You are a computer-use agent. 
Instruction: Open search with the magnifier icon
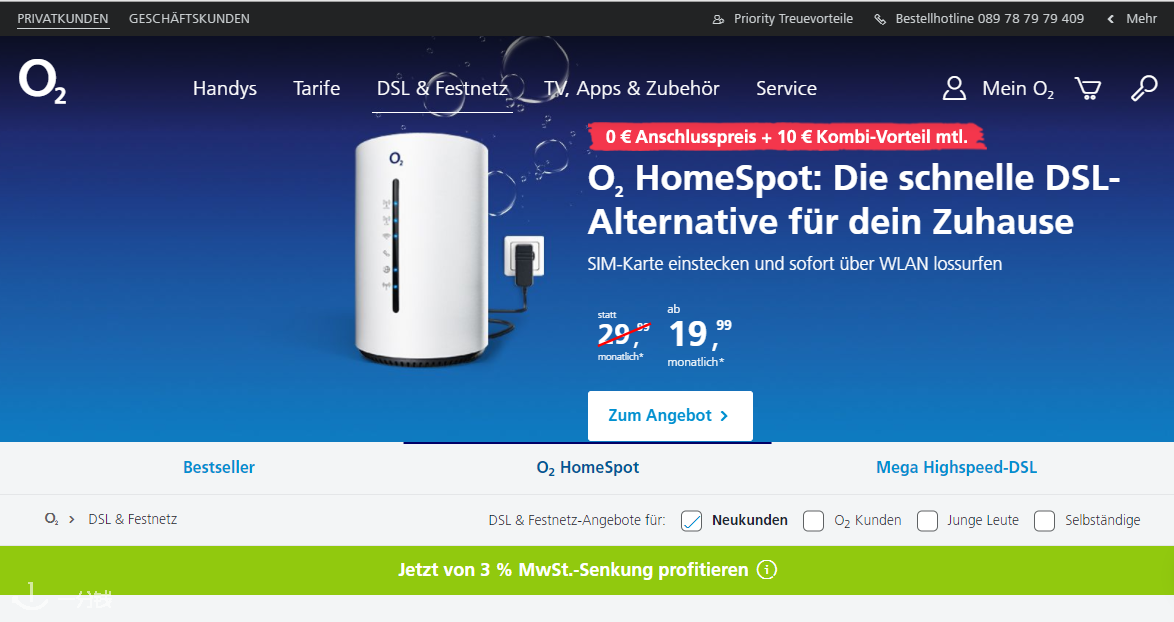1144,88
